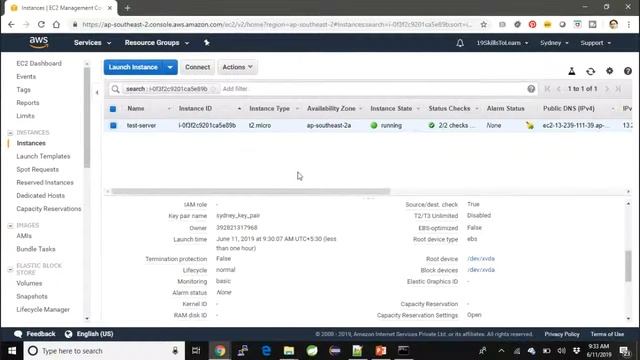Collapse the left navigation pane arrow
Viewport: 640px width, 360px height.
pyautogui.click(x=97, y=93)
